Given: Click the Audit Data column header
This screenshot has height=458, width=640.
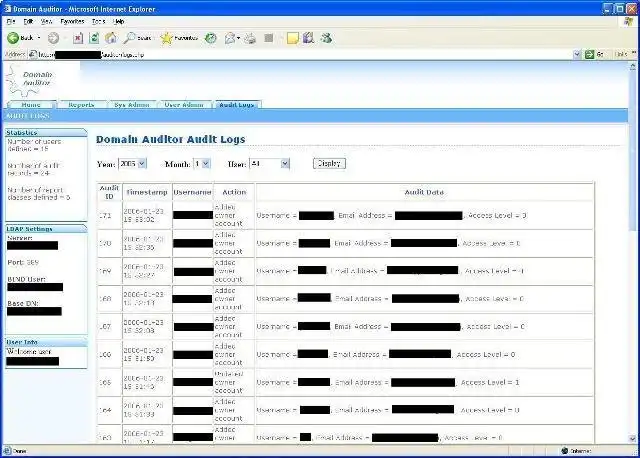Looking at the screenshot, I should 424,192.
